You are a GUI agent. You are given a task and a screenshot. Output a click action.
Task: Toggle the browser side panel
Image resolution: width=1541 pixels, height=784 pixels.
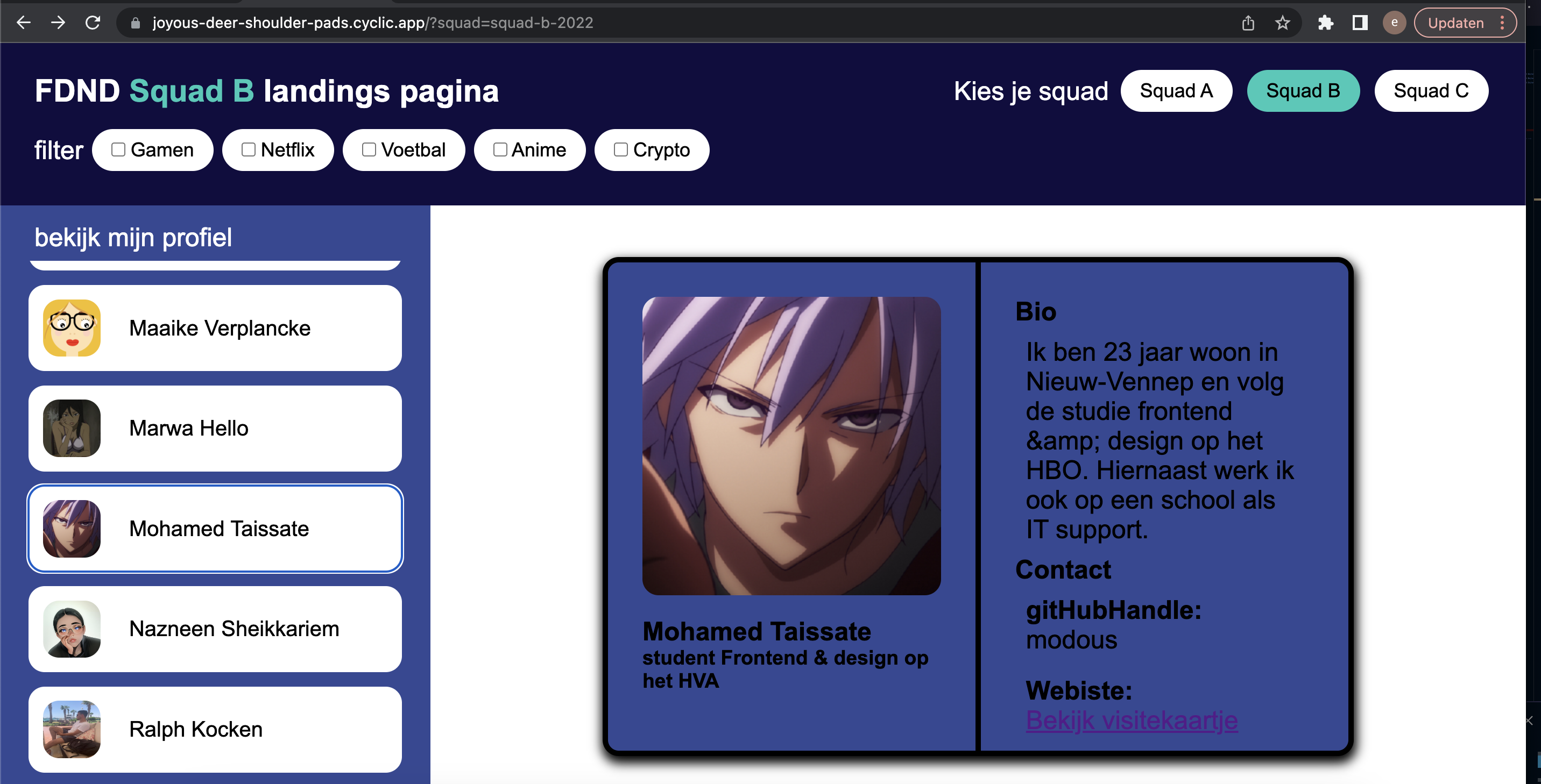[1360, 23]
